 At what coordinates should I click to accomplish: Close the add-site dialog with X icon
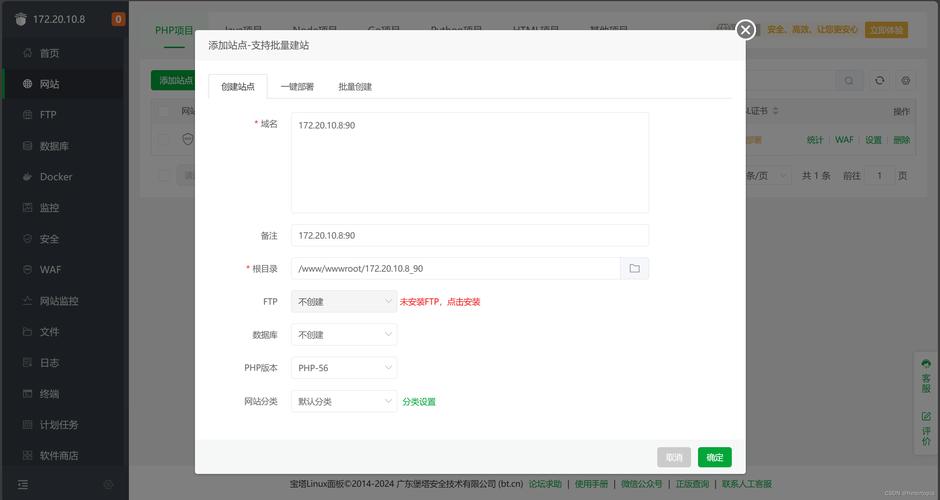tap(745, 29)
